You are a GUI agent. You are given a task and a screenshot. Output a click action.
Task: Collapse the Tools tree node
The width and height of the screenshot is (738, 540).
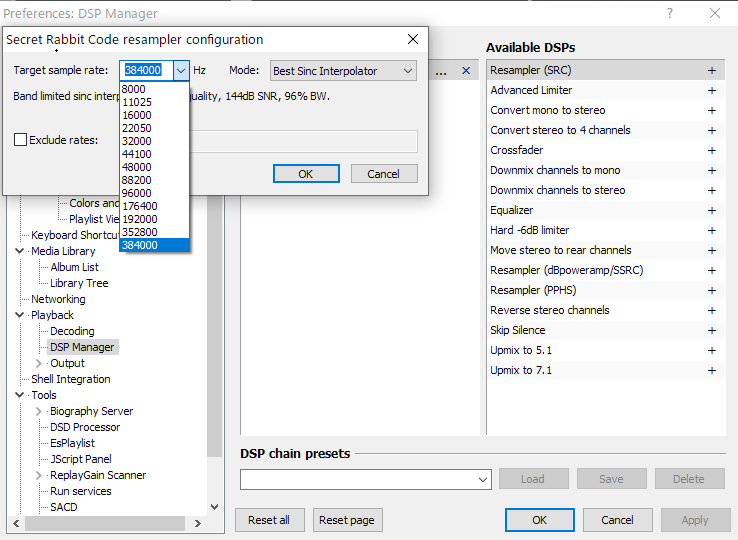[x=20, y=395]
